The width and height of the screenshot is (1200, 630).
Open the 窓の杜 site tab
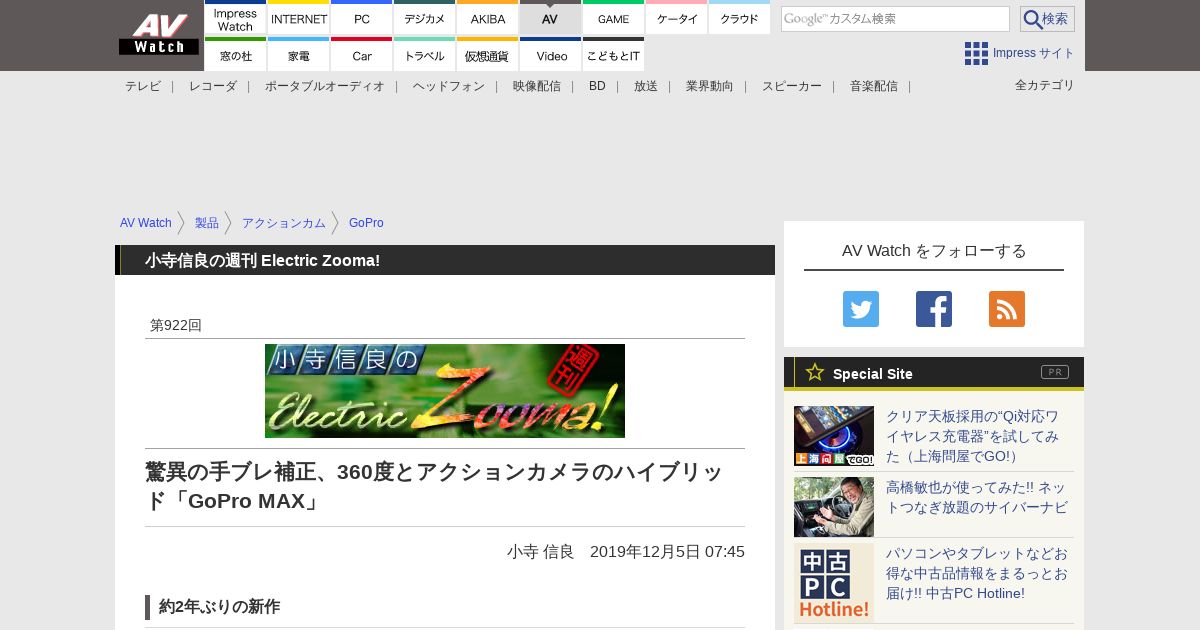pos(235,55)
